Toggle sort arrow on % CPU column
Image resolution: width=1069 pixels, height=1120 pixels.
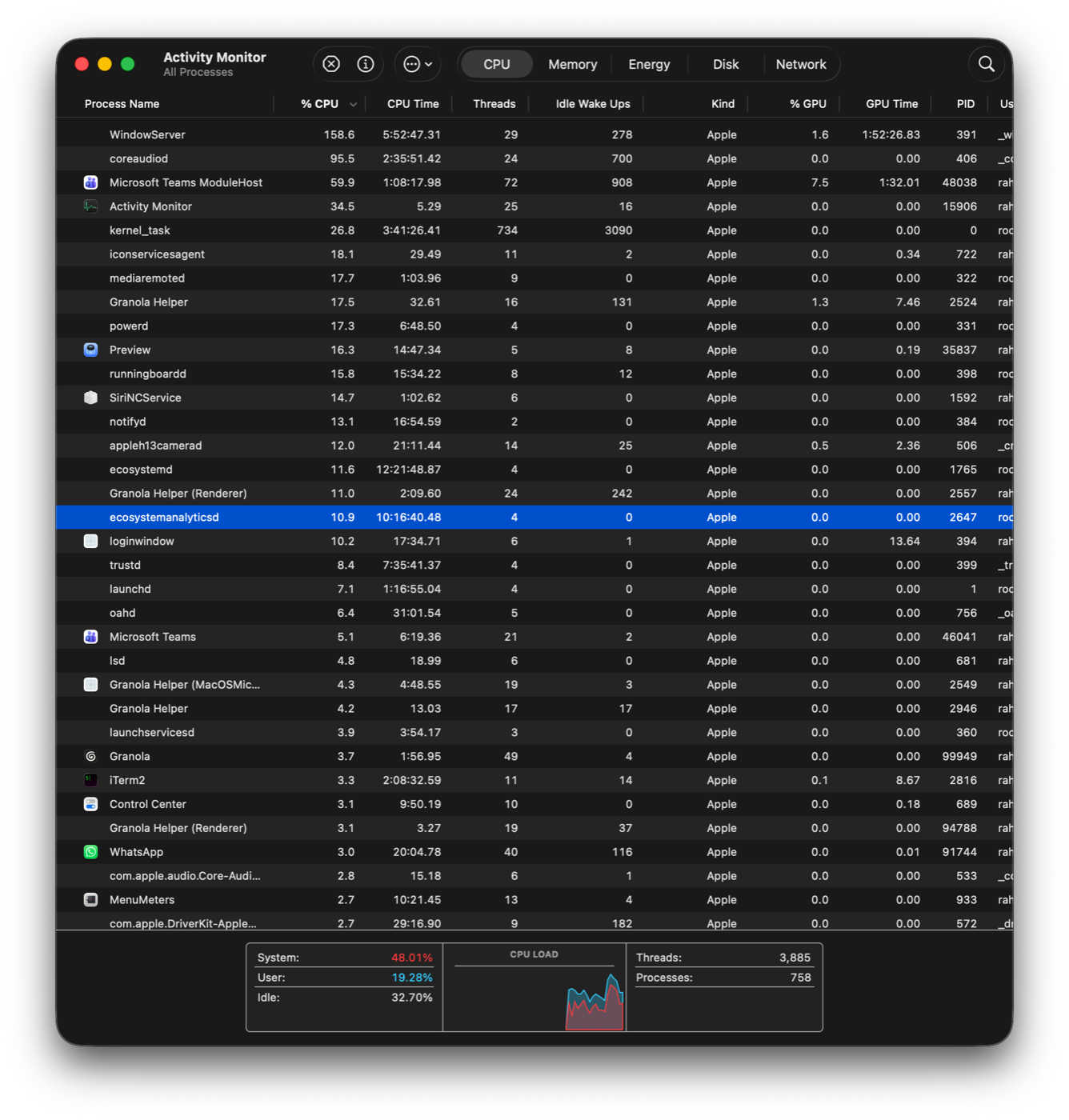pos(353,105)
